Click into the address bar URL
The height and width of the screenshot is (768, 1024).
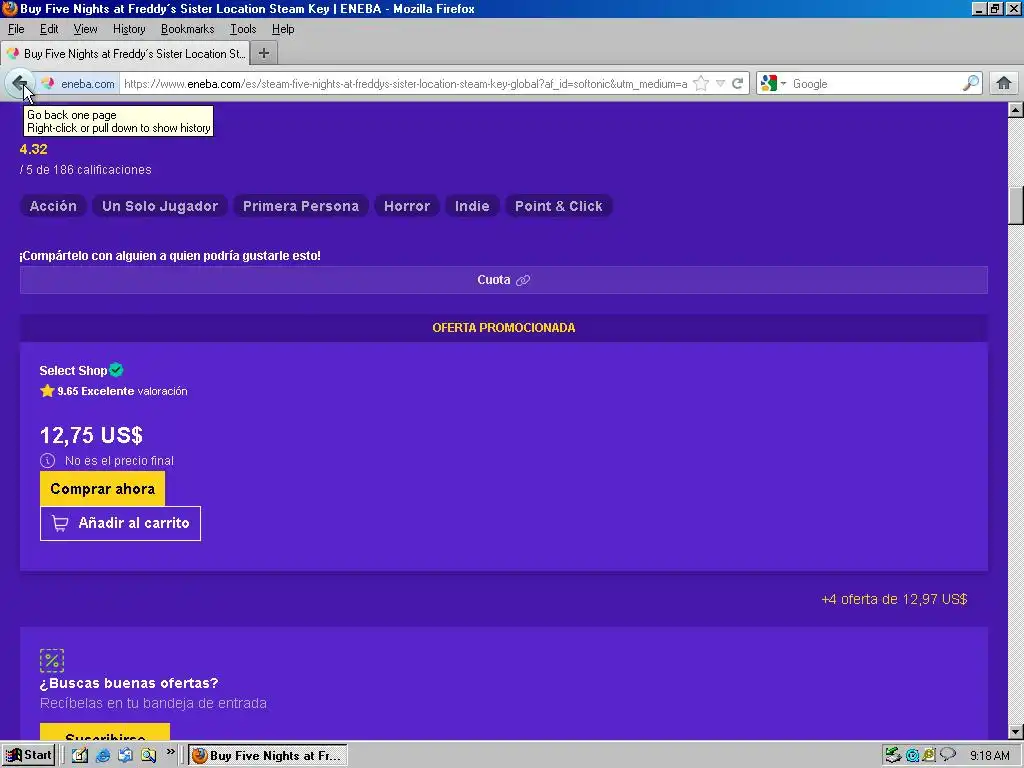tap(405, 84)
